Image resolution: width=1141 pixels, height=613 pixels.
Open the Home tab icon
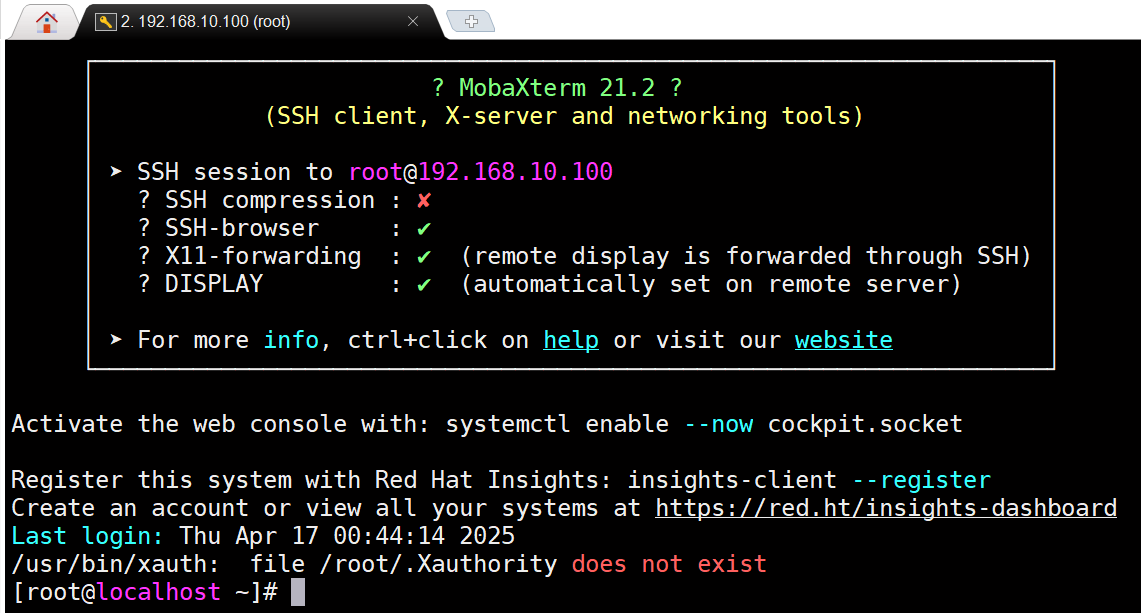47,22
